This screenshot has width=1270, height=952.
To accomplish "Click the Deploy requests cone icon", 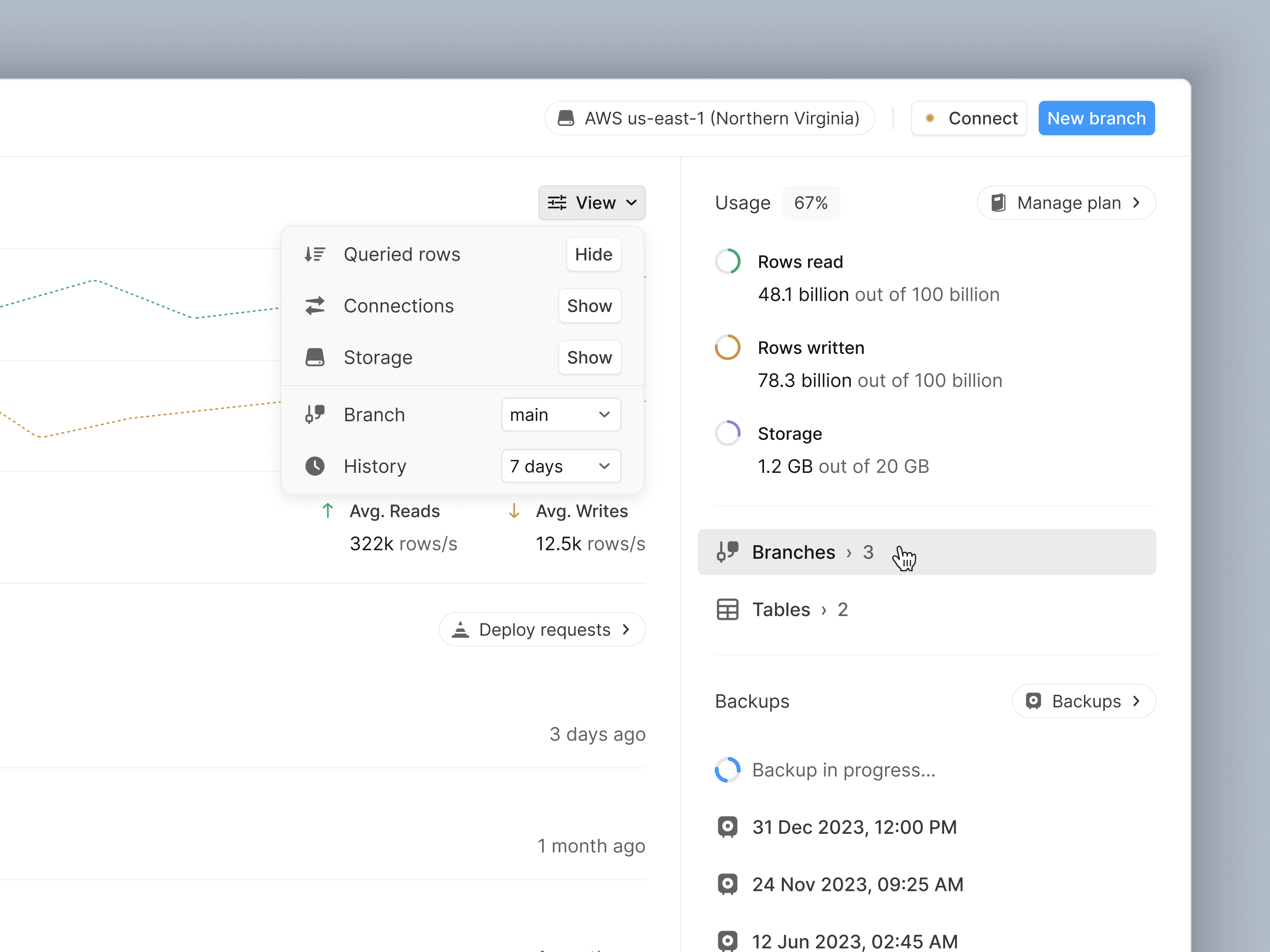I will (460, 630).
